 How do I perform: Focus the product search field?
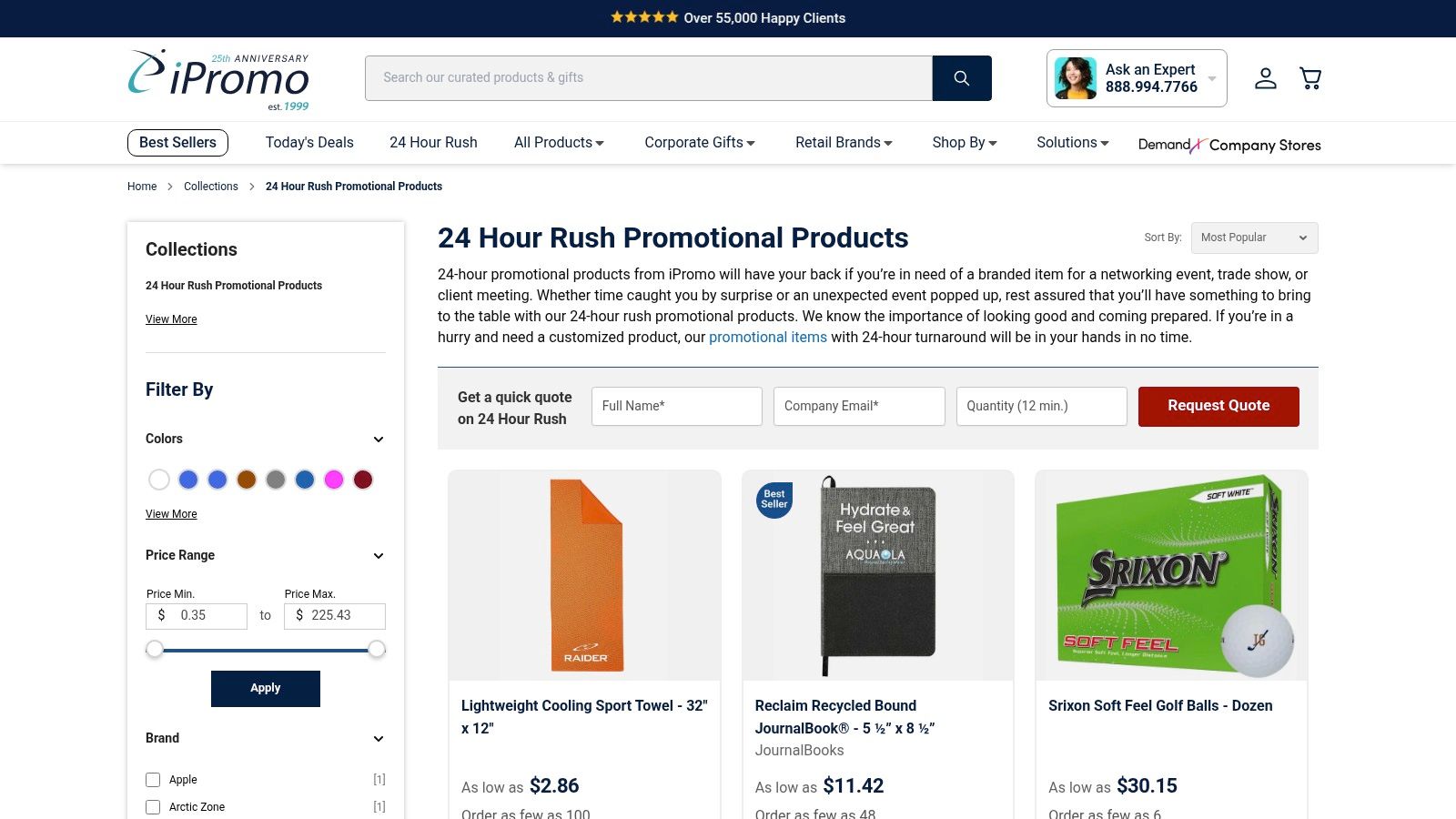(x=649, y=78)
